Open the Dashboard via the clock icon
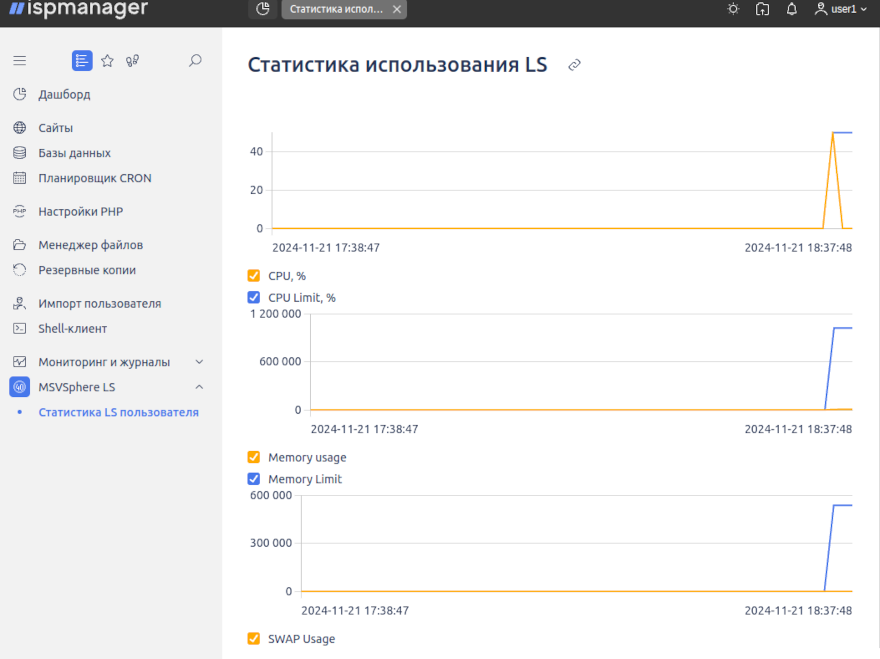This screenshot has width=880, height=659. pyautogui.click(x=18, y=94)
